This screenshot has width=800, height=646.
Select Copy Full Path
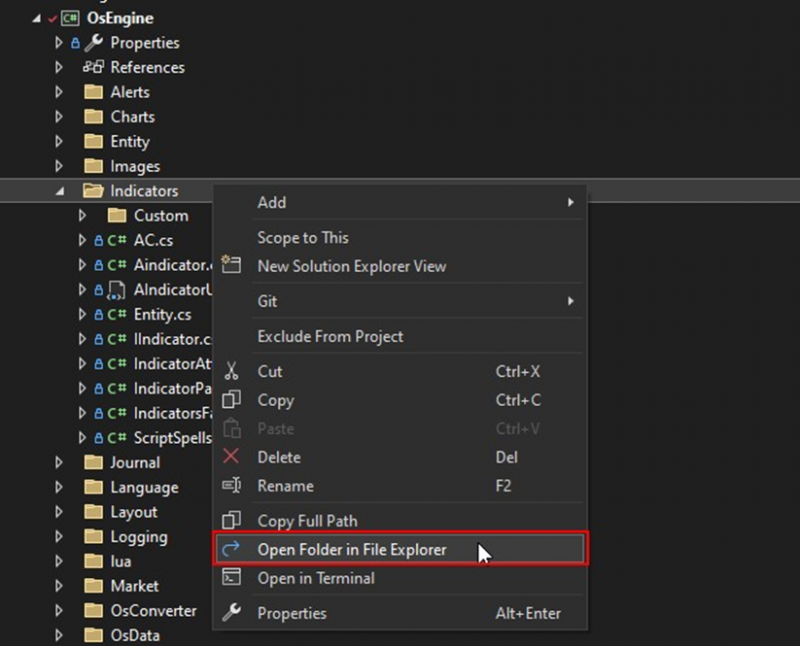(x=400, y=521)
